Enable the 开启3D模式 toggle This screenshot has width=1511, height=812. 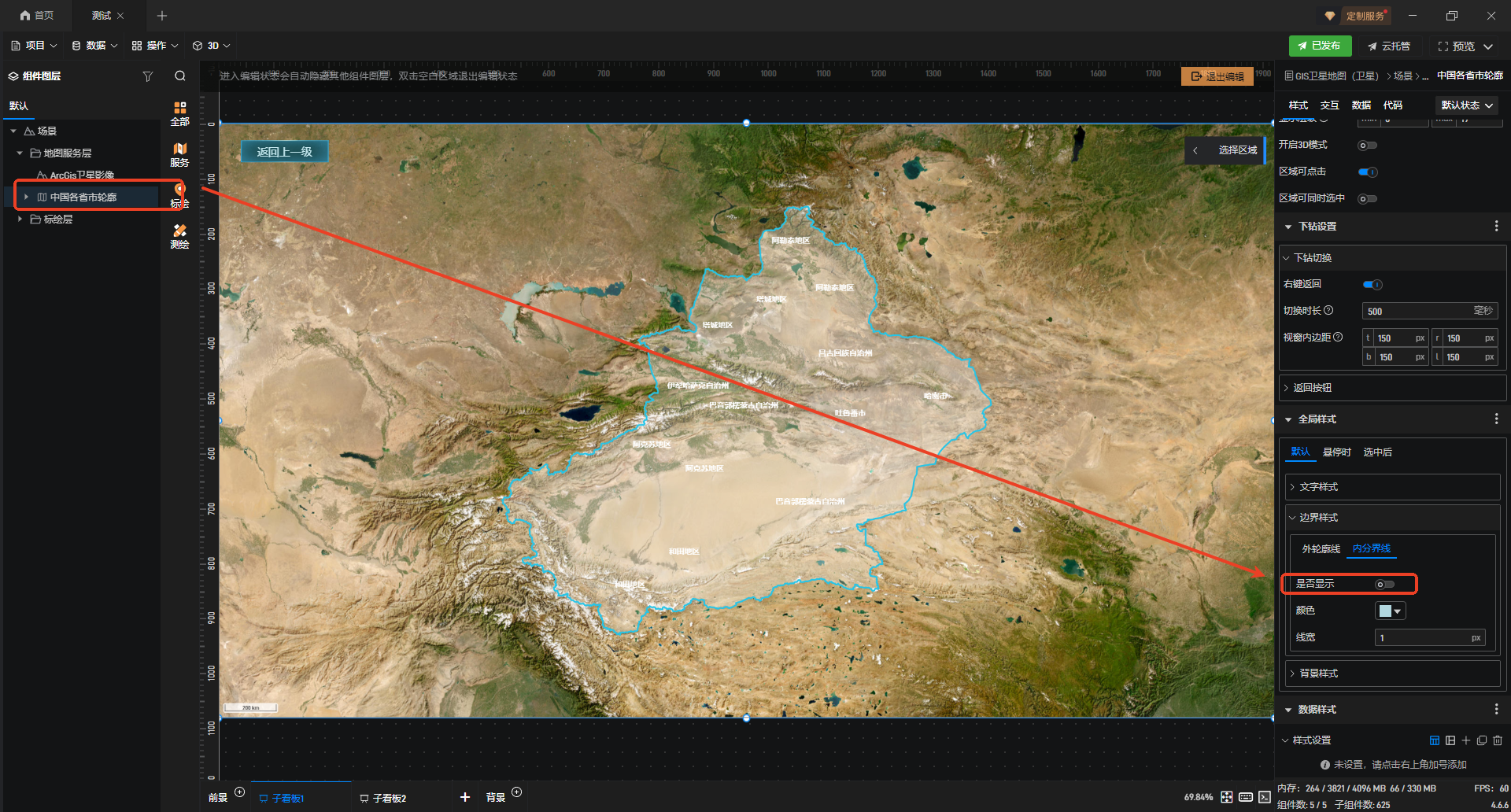tap(1368, 146)
